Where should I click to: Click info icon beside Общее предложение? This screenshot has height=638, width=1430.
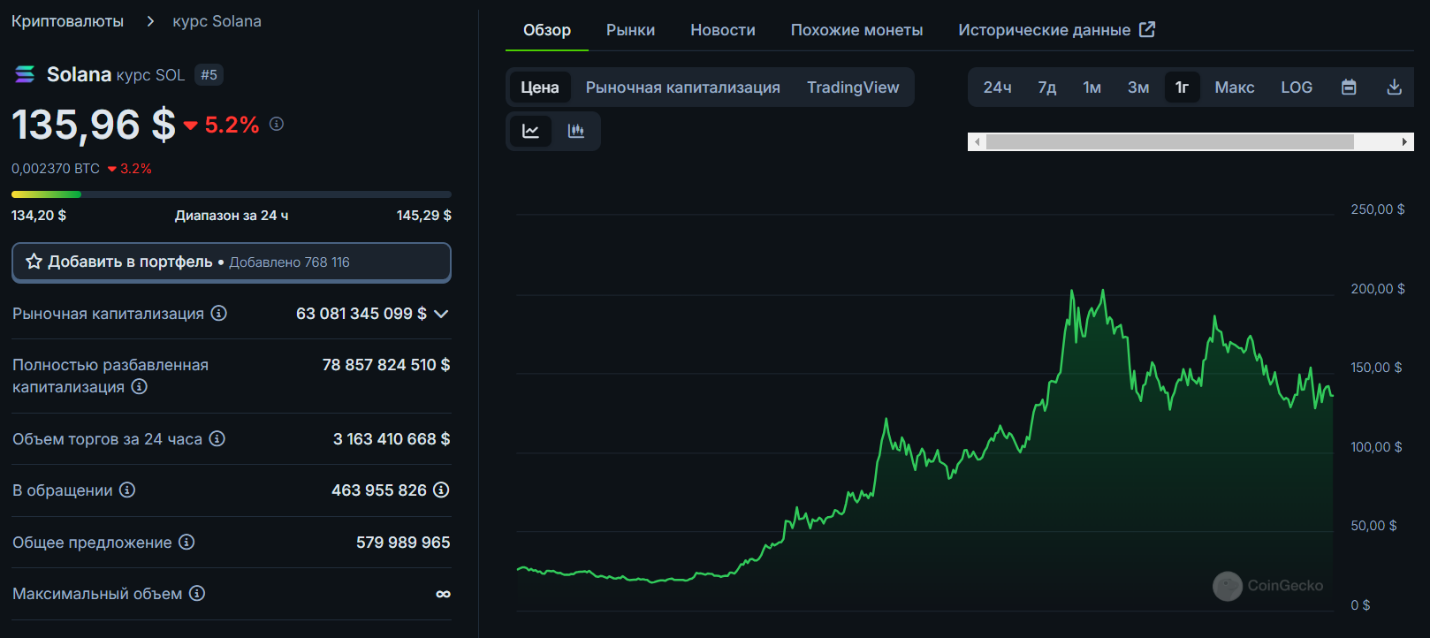point(186,542)
